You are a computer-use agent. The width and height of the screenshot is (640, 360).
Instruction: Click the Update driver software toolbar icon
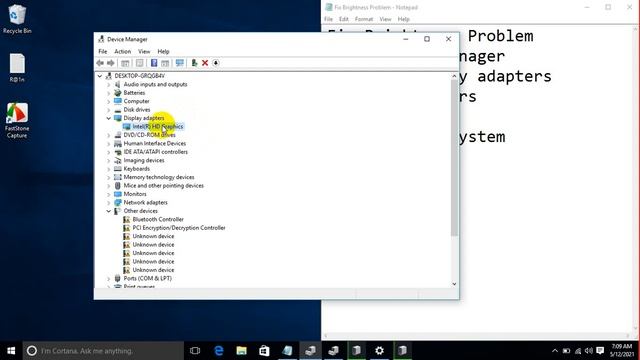click(194, 63)
